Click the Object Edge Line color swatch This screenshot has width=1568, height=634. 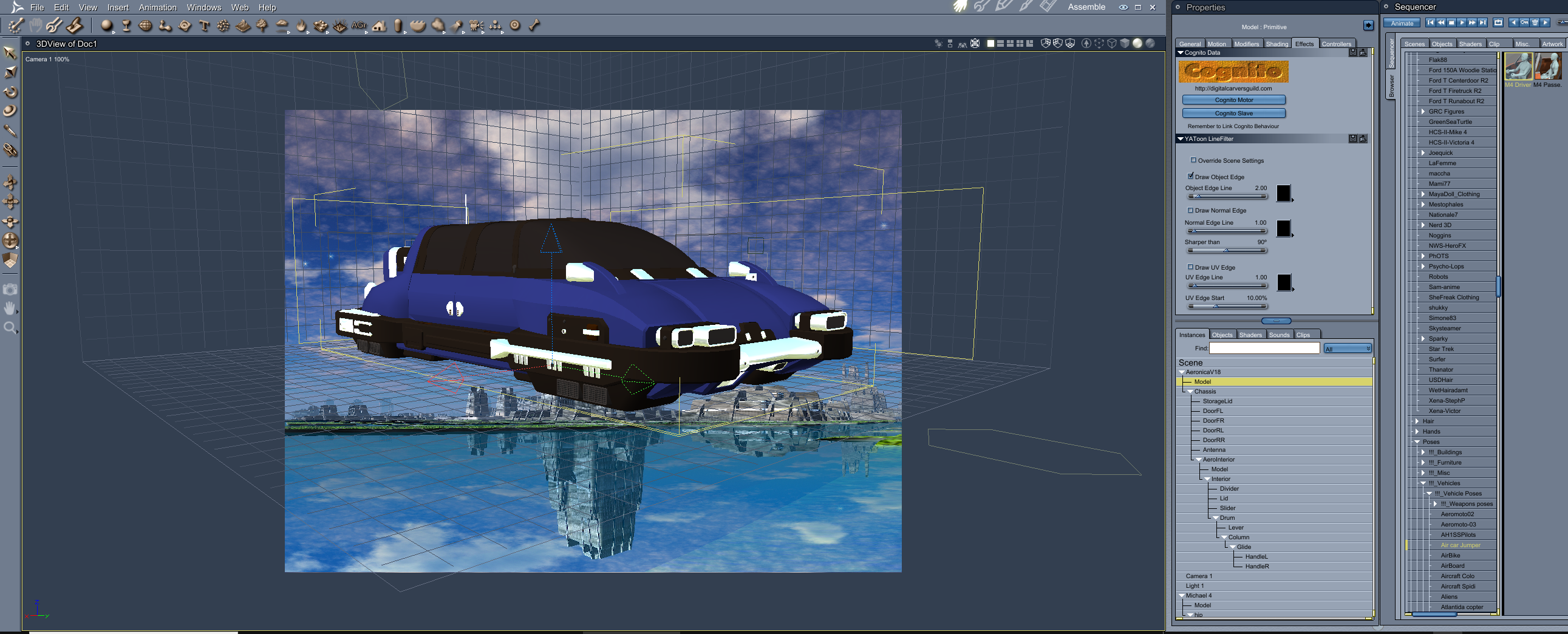coord(1284,193)
